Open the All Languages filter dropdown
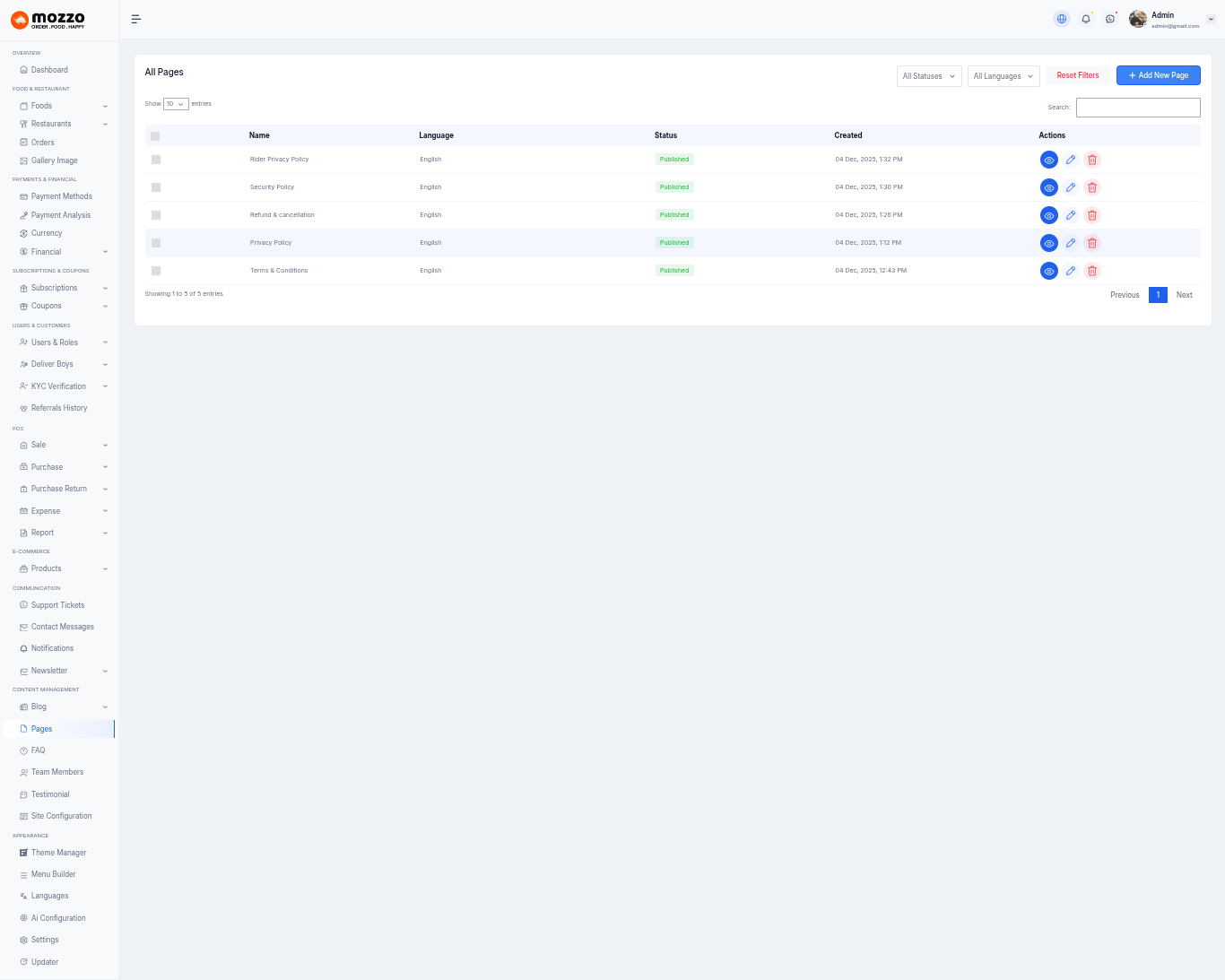Screen dimensions: 1225x980 click(1003, 76)
